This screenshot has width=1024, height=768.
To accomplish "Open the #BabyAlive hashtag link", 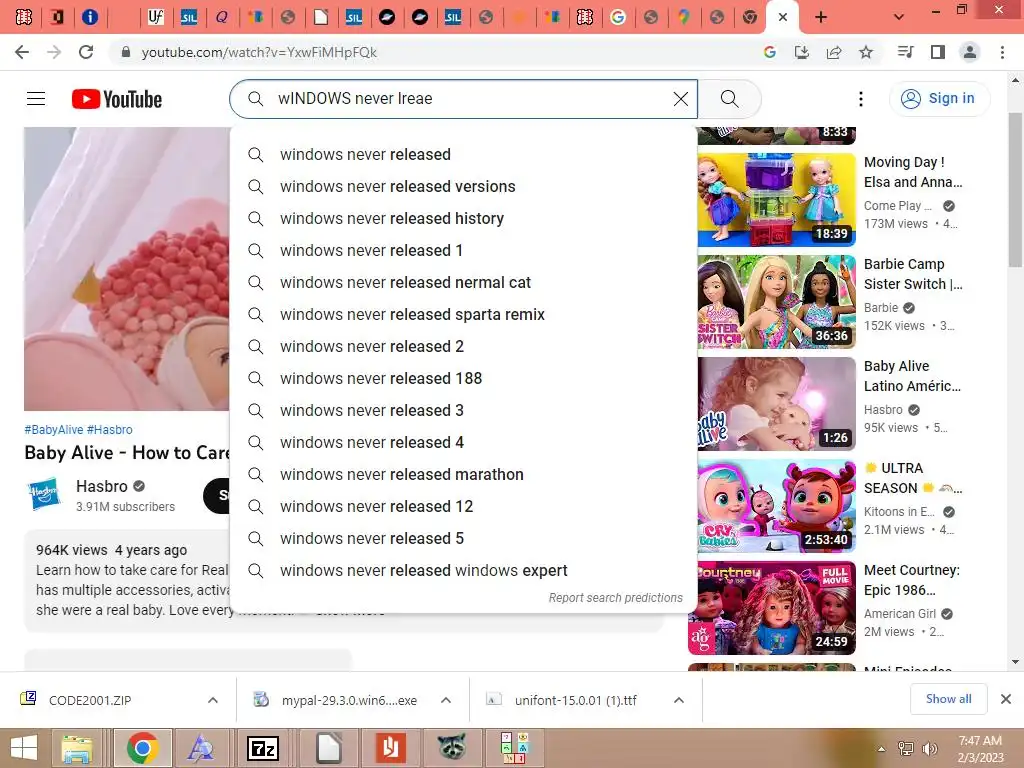I will tap(54, 430).
